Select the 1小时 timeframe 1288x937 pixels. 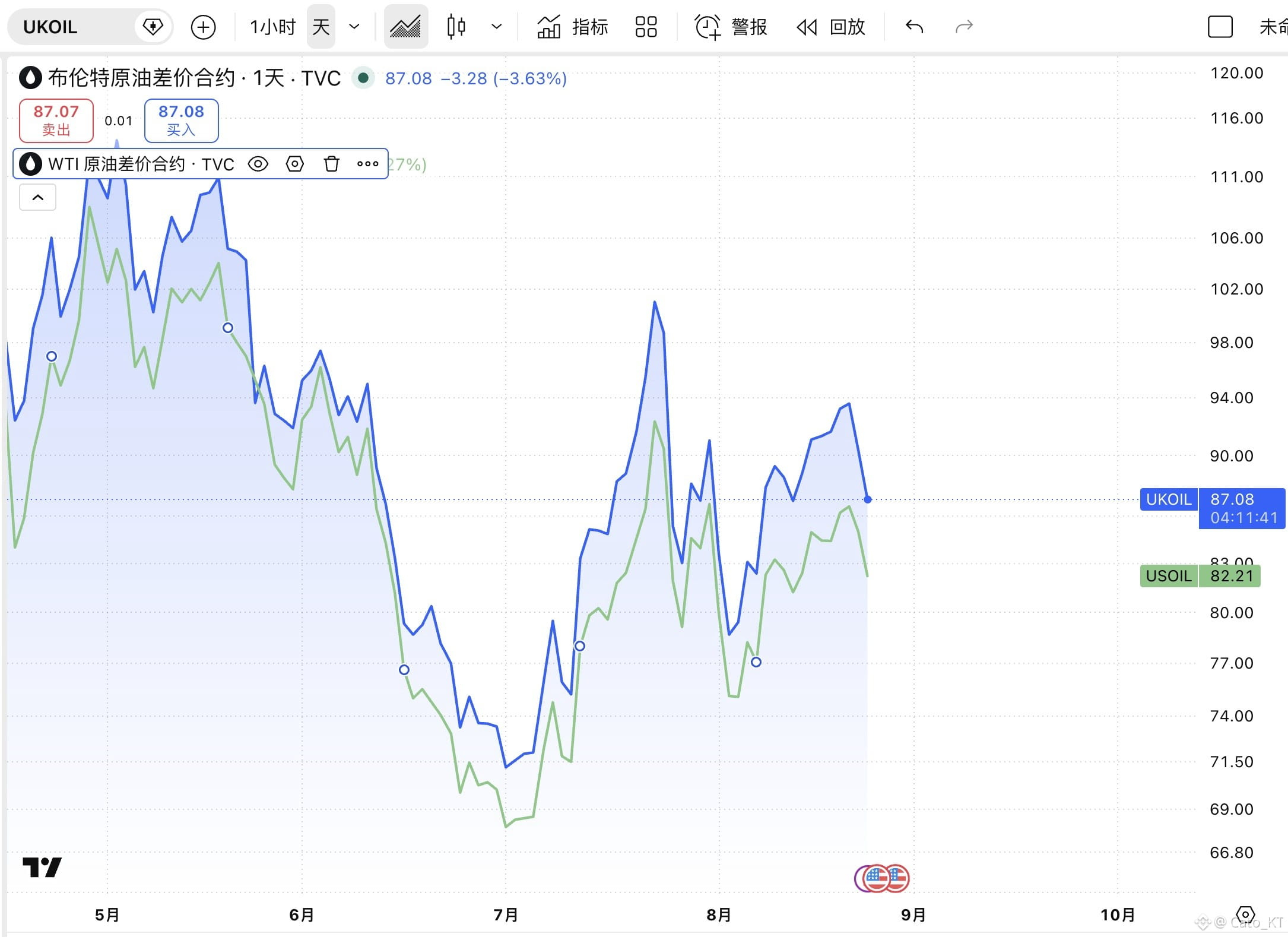[x=272, y=27]
